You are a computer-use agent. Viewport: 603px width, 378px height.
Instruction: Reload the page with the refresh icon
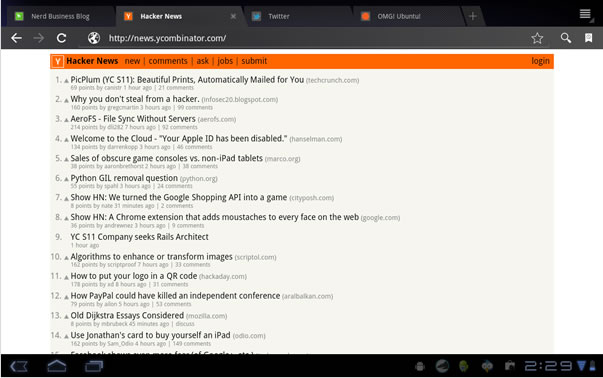62,38
